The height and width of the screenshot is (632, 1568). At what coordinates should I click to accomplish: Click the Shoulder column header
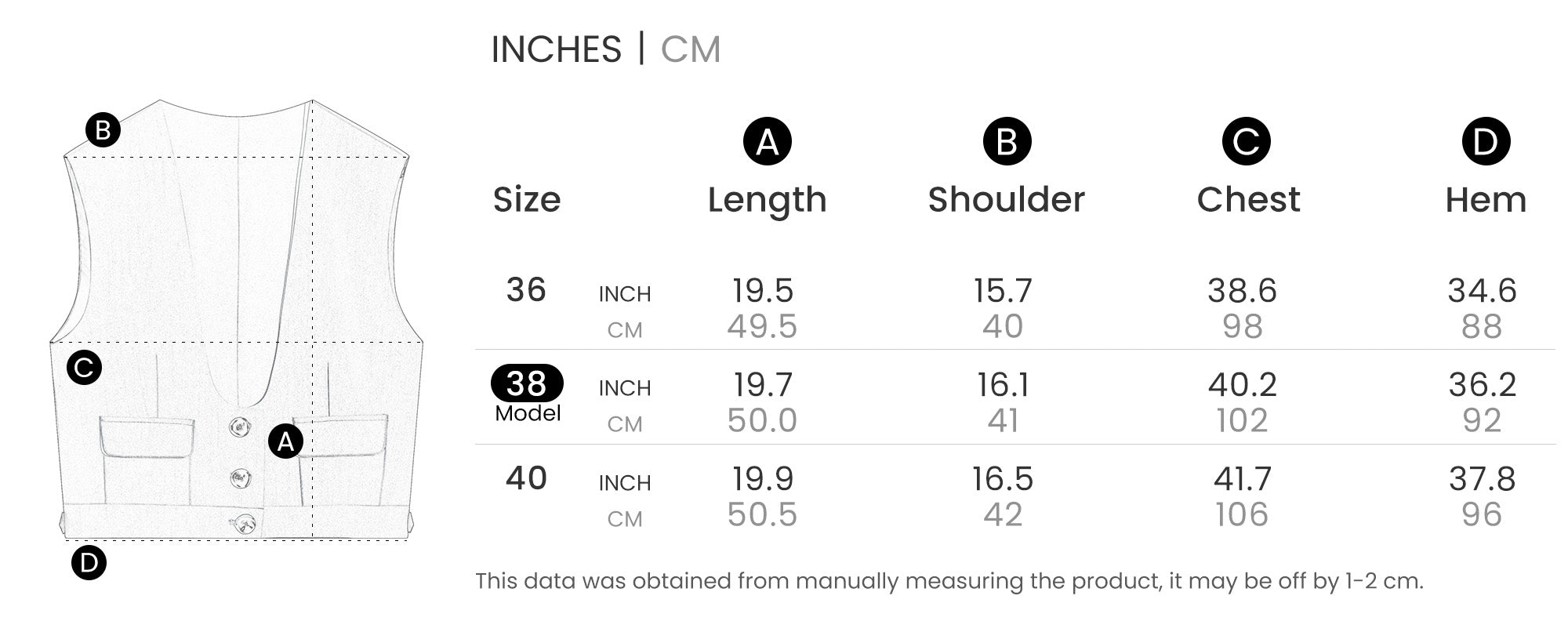tap(1007, 200)
